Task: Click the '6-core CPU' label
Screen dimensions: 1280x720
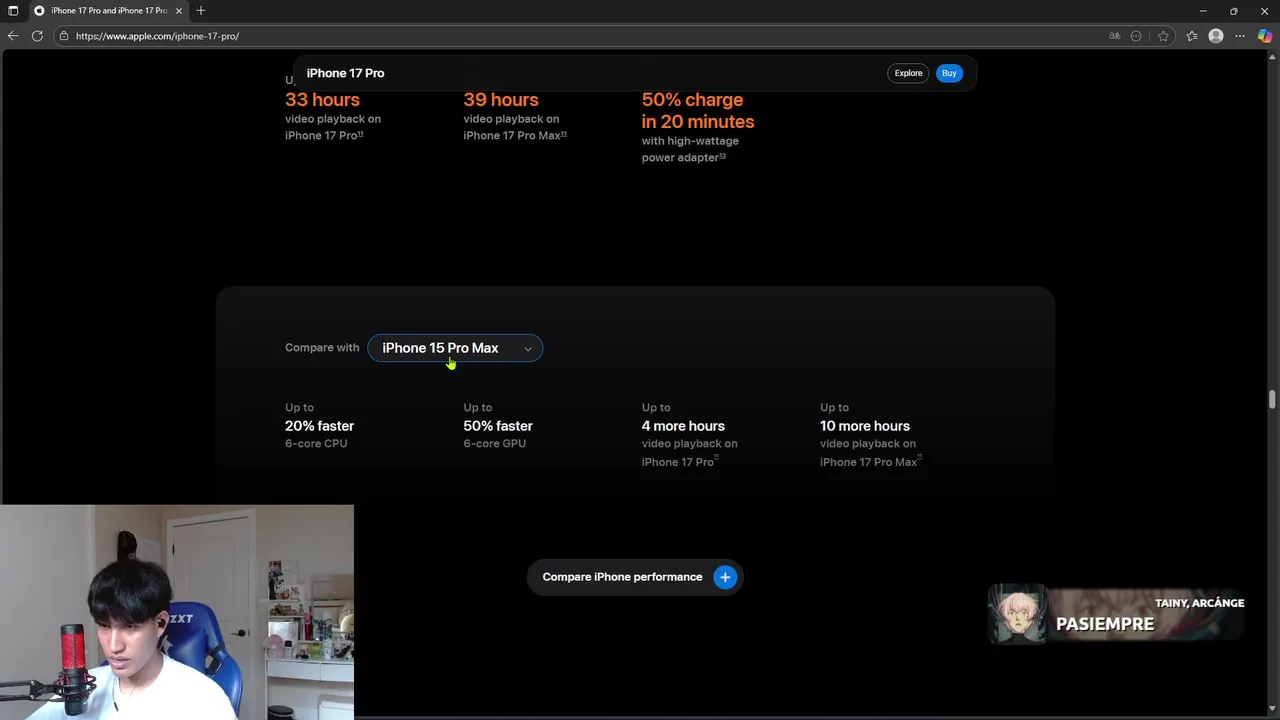Action: (x=316, y=444)
